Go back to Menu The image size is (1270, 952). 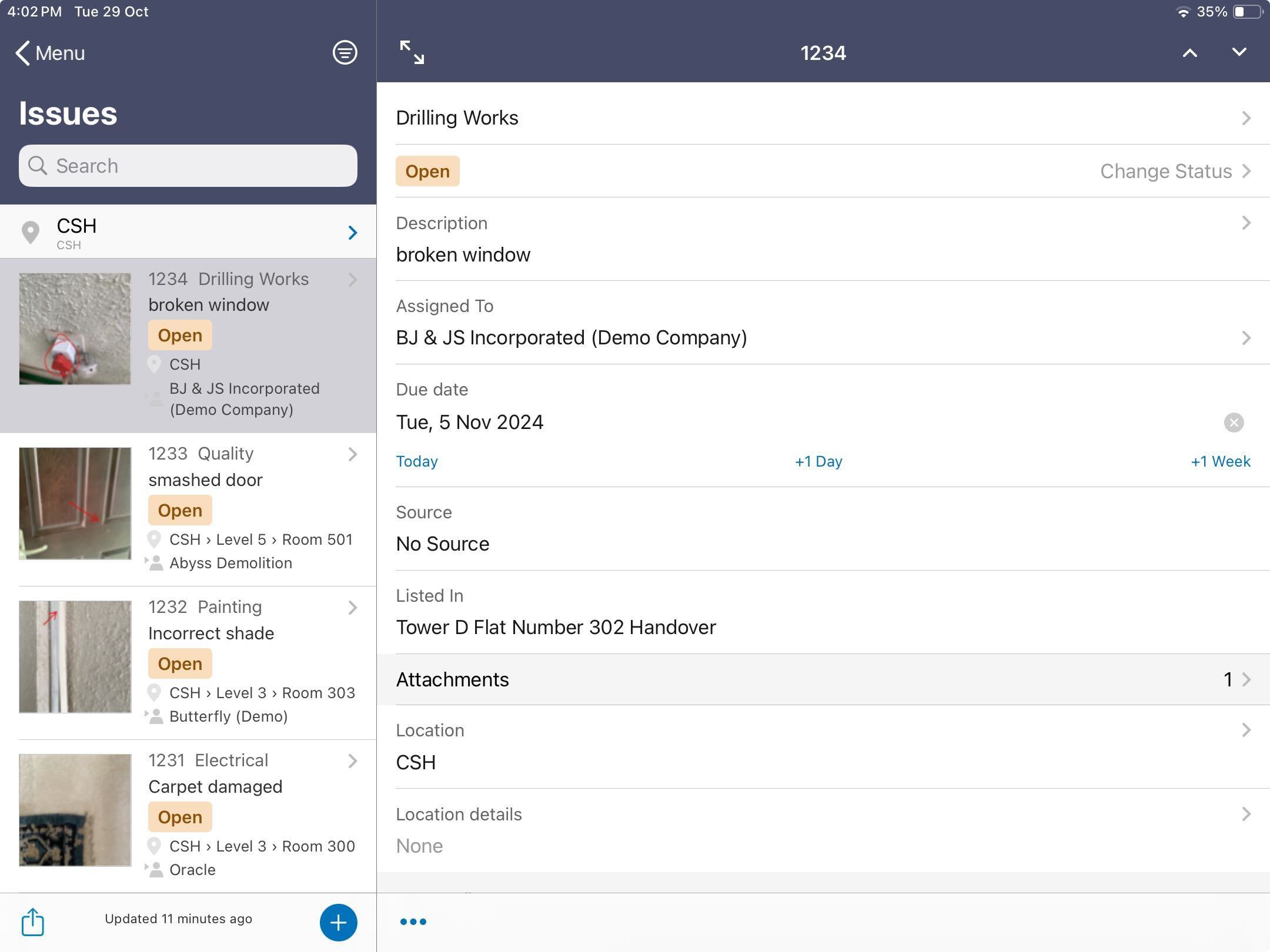51,53
